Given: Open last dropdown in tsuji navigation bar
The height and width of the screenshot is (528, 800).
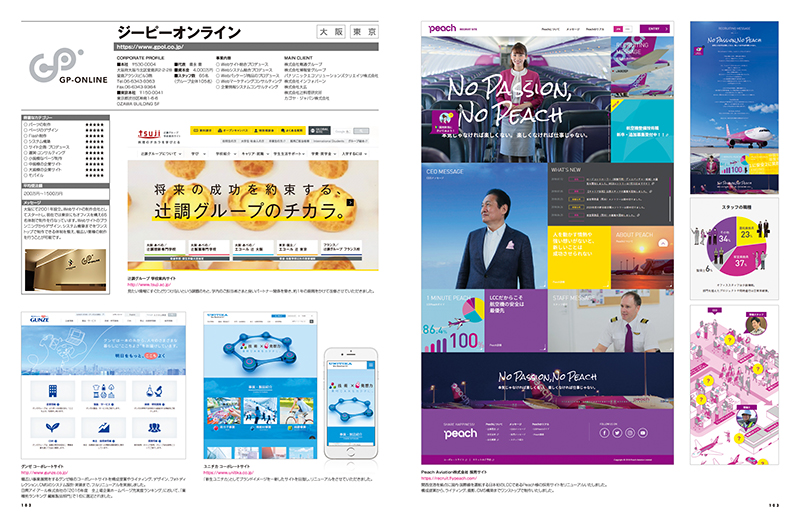Looking at the screenshot, I should point(354,154).
